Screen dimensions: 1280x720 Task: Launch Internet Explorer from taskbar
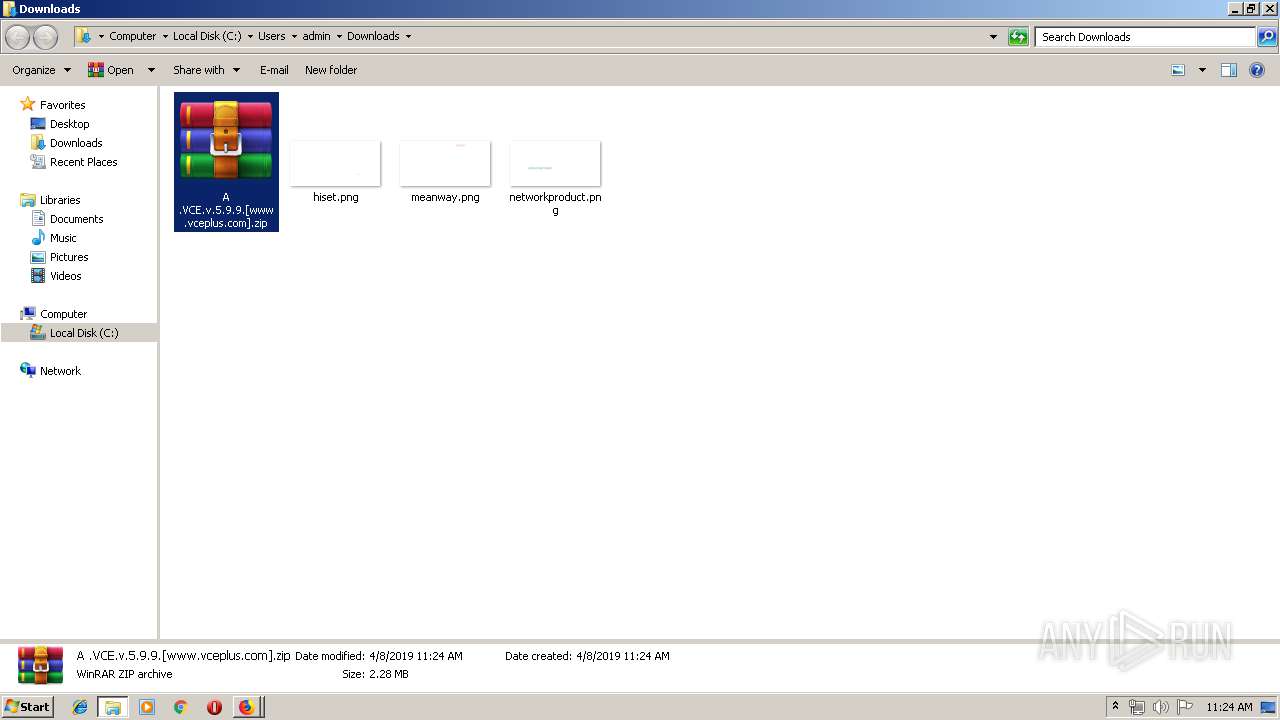[80, 707]
